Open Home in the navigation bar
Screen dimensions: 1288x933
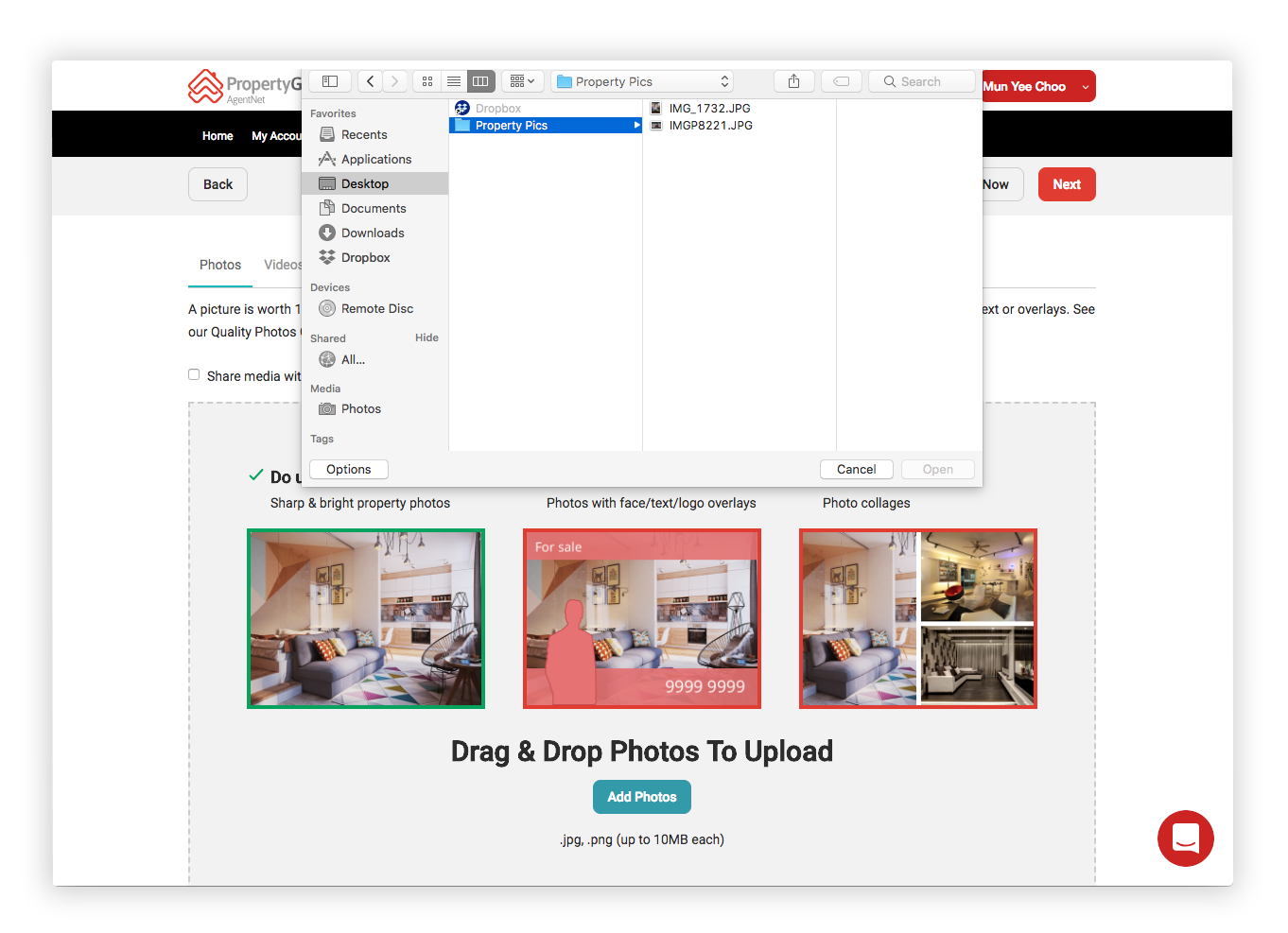(x=218, y=136)
